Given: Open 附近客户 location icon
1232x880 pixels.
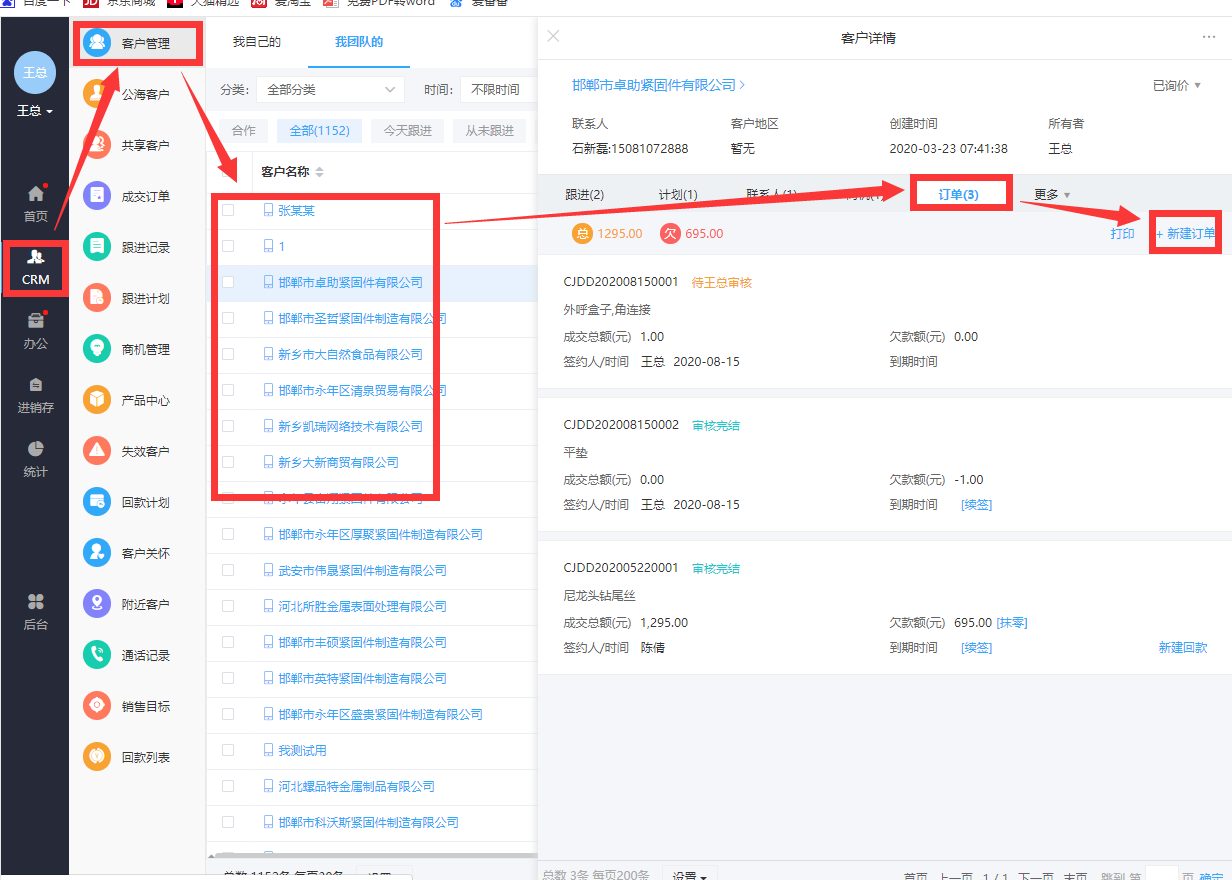Looking at the screenshot, I should (x=97, y=604).
